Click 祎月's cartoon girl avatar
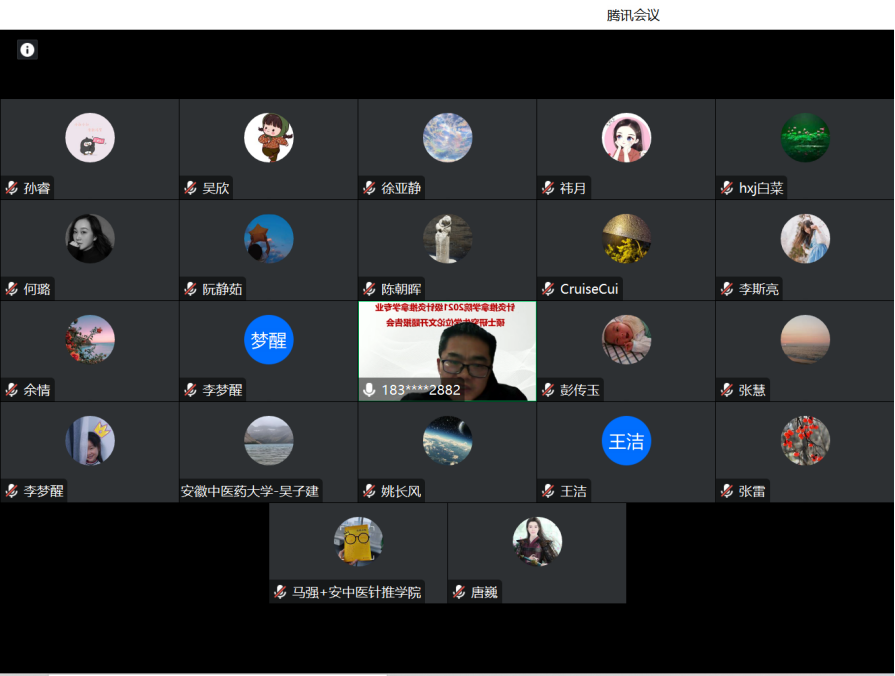This screenshot has height=676, width=895. pyautogui.click(x=626, y=138)
